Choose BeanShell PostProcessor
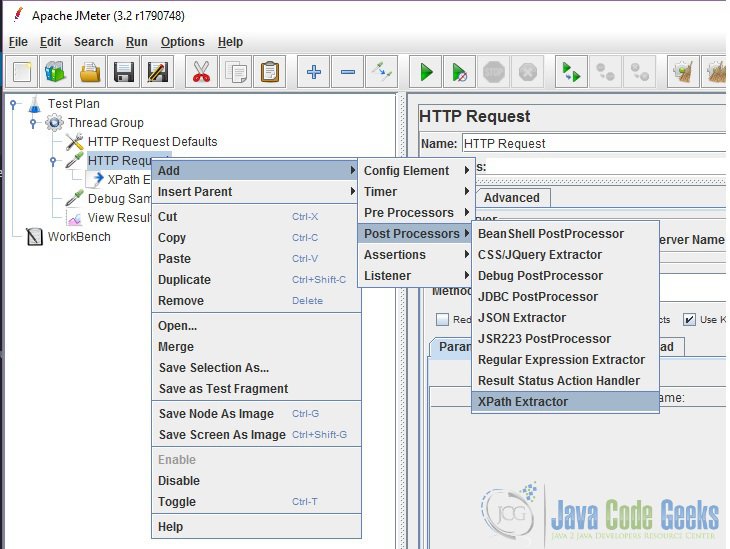This screenshot has width=730, height=549. 566,234
